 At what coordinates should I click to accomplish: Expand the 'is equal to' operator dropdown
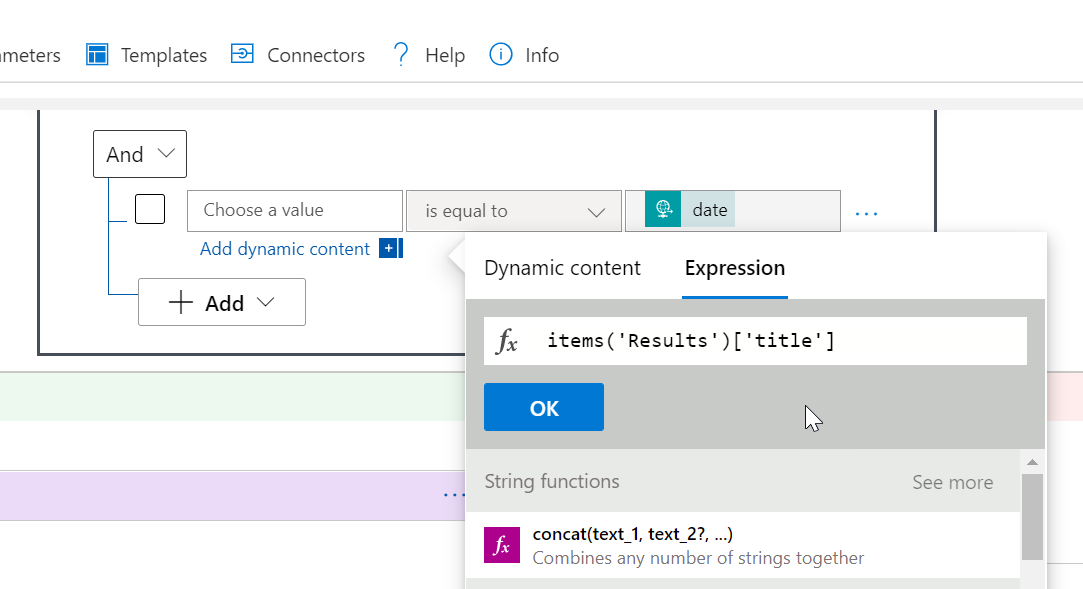pos(512,211)
